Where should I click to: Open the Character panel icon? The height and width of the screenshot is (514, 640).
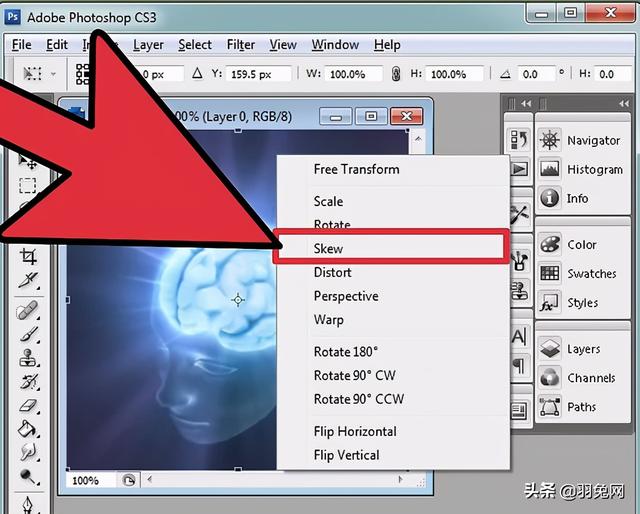coord(519,336)
